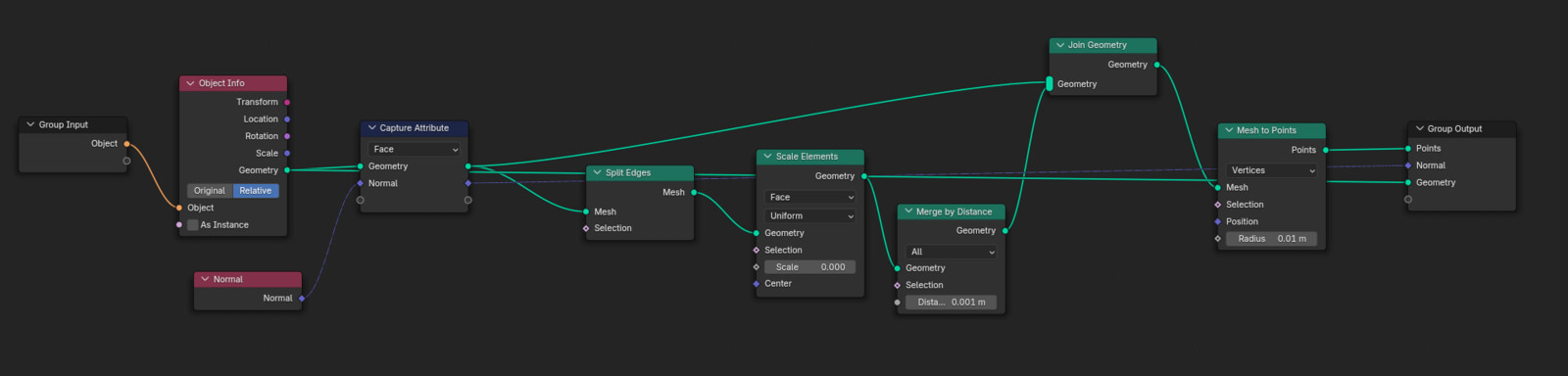This screenshot has height=376, width=1568.
Task: Click the Selection input socket on Merge by Distance
Action: [x=898, y=285]
